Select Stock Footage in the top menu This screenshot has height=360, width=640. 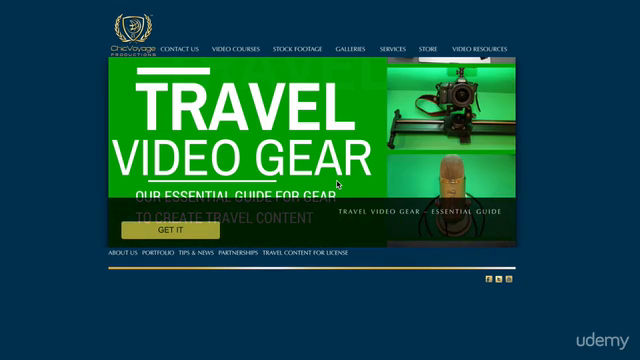click(297, 49)
